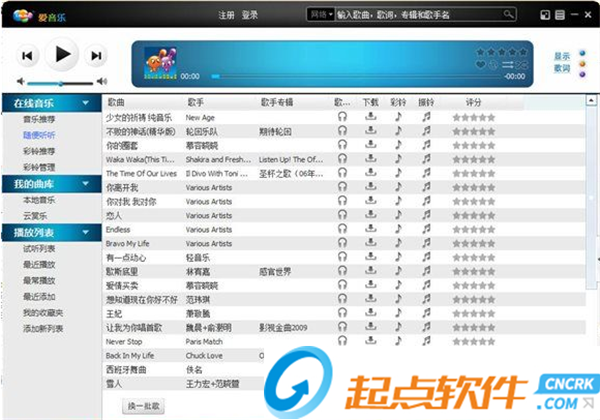The image size is (600, 420).
Task: Download the 范玮琪 song
Action: (370, 298)
